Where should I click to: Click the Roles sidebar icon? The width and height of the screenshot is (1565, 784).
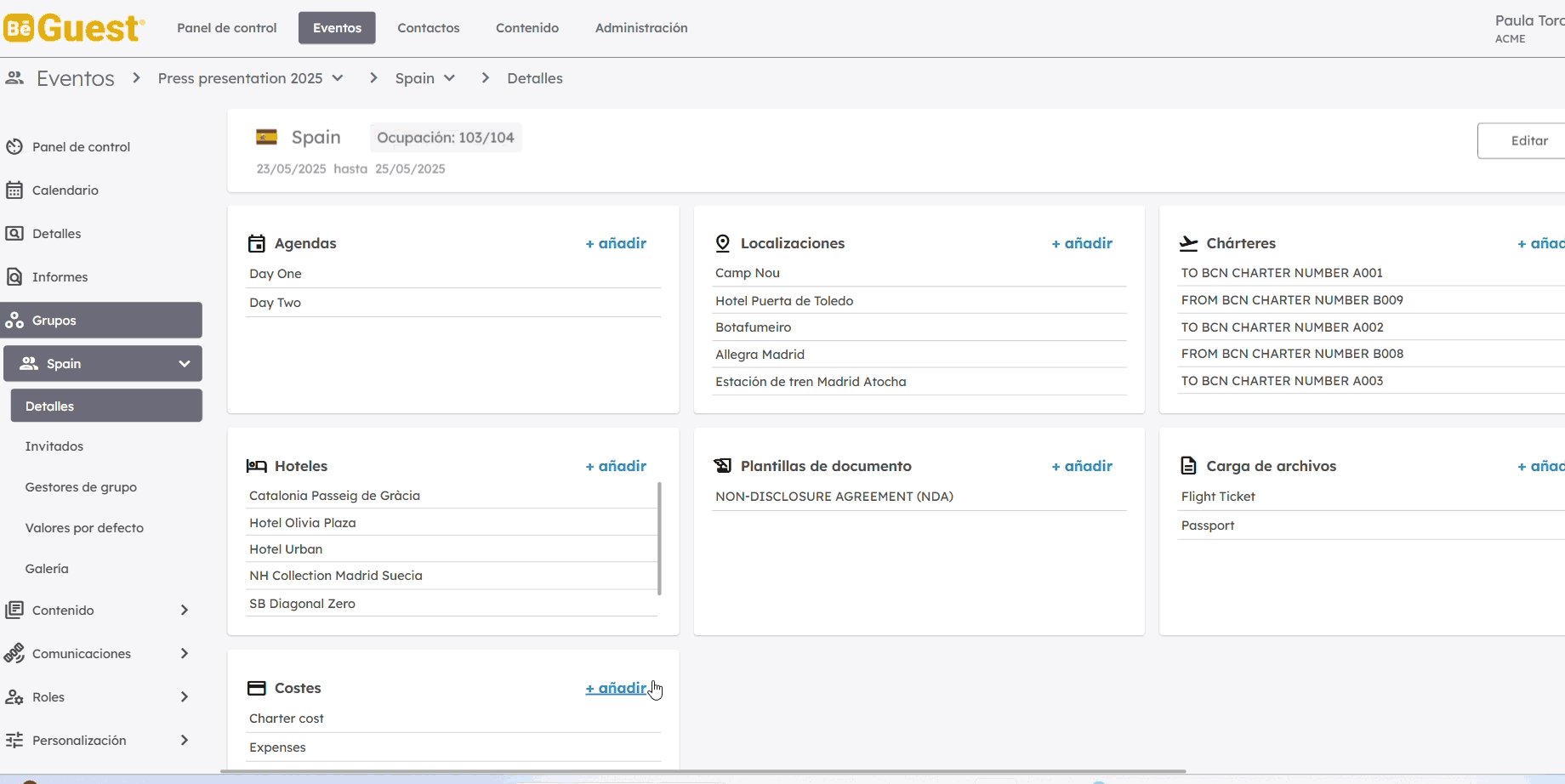(14, 696)
